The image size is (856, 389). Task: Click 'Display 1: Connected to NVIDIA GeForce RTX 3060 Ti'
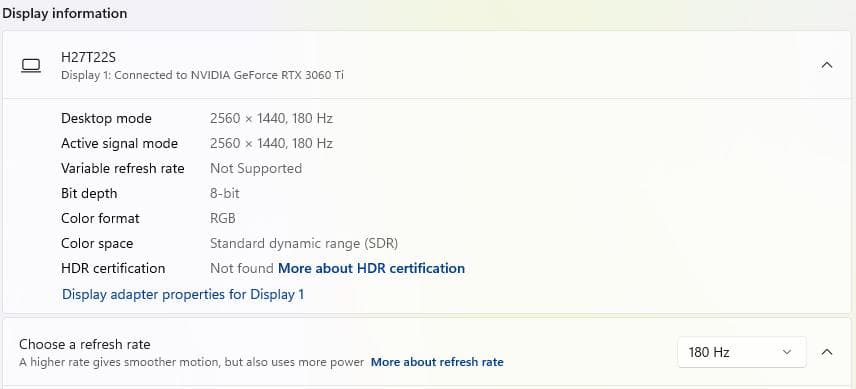(203, 75)
